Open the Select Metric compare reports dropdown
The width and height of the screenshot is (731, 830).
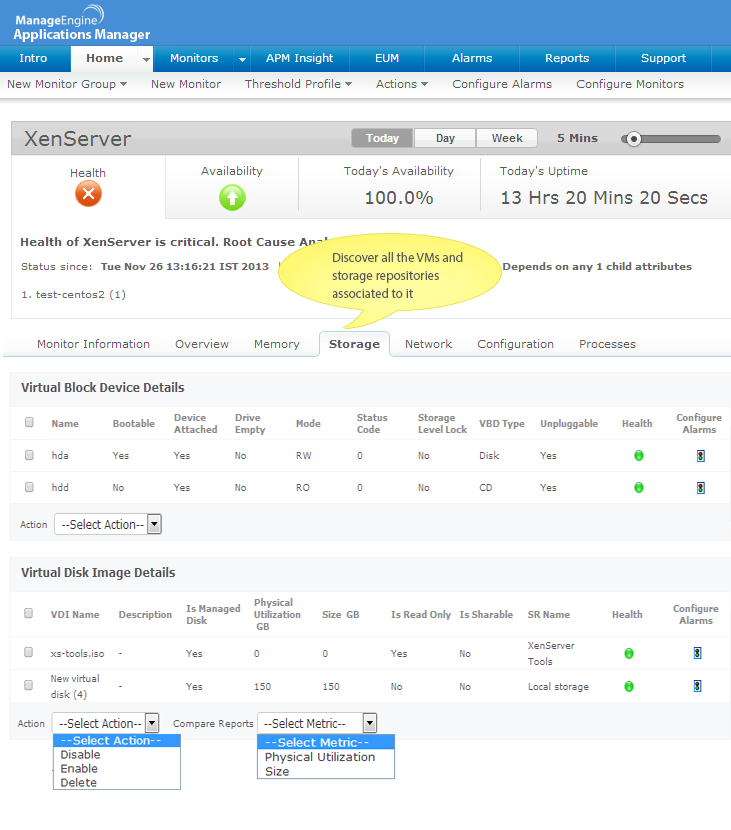point(317,723)
